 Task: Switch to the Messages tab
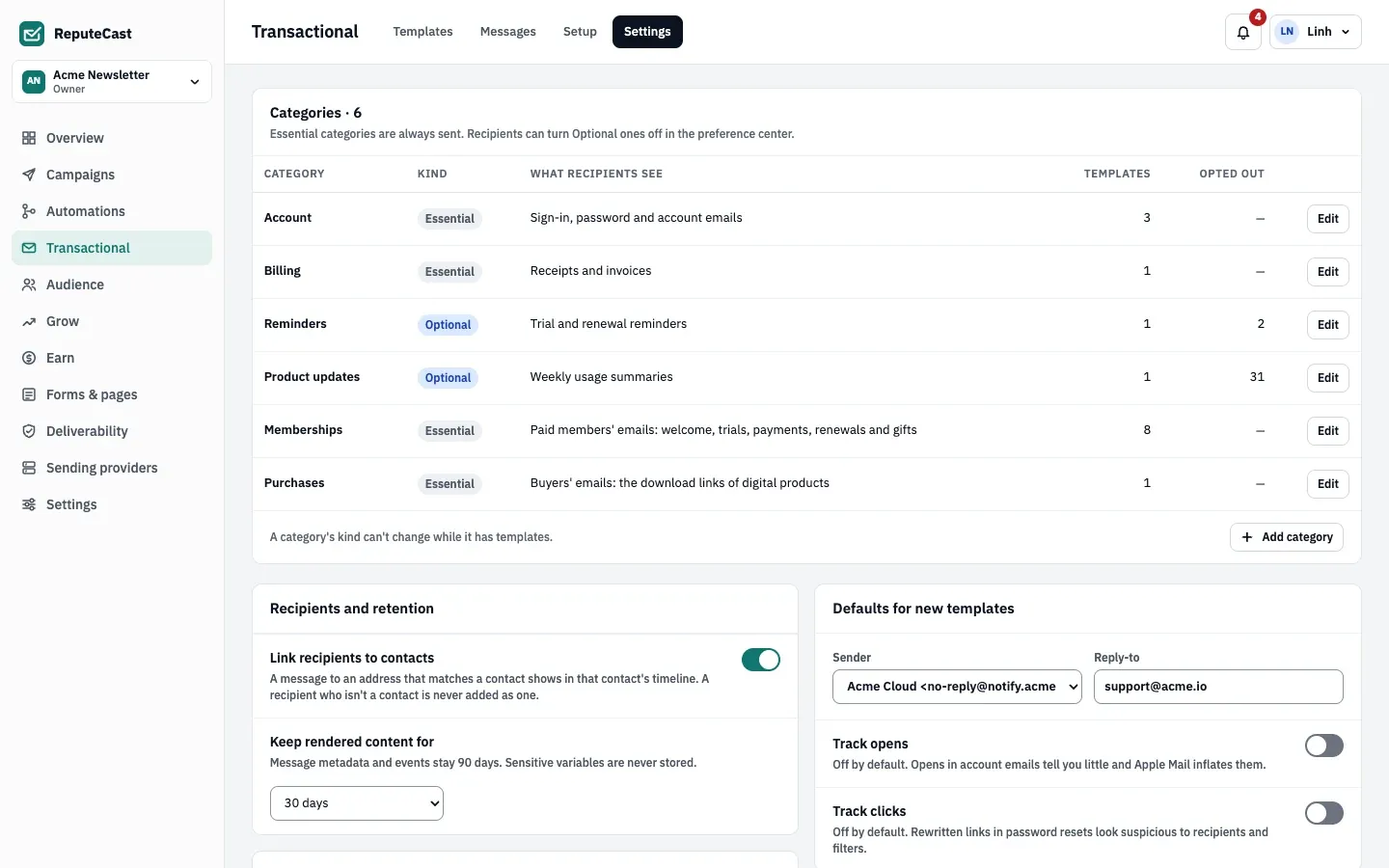[x=508, y=32]
